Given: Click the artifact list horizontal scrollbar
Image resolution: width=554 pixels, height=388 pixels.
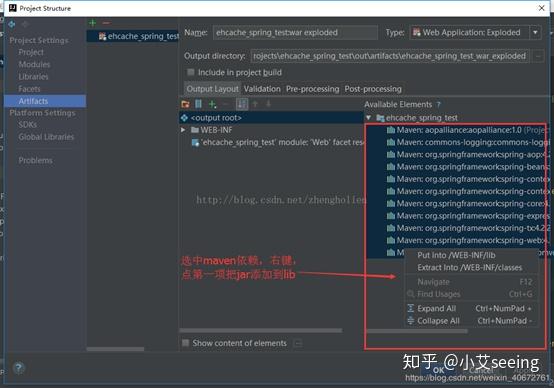Looking at the screenshot, I should [115, 349].
